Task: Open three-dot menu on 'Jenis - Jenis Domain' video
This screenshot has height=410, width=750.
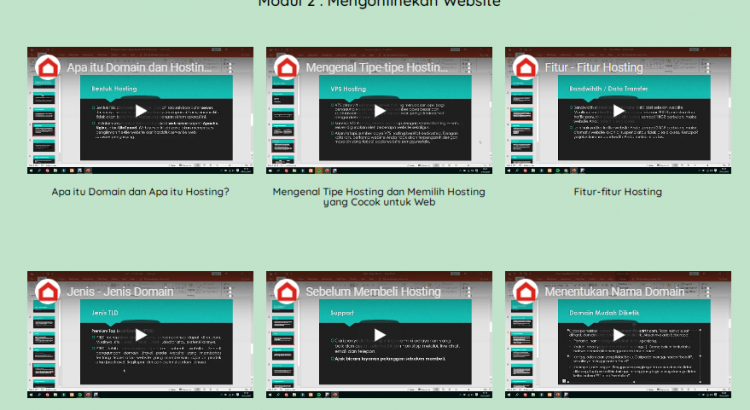Action: point(229,292)
